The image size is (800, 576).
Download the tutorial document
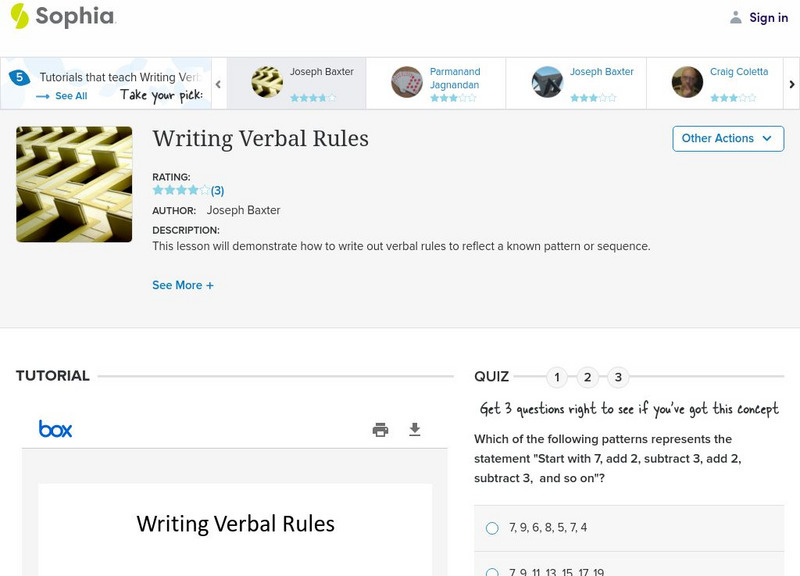click(x=415, y=430)
